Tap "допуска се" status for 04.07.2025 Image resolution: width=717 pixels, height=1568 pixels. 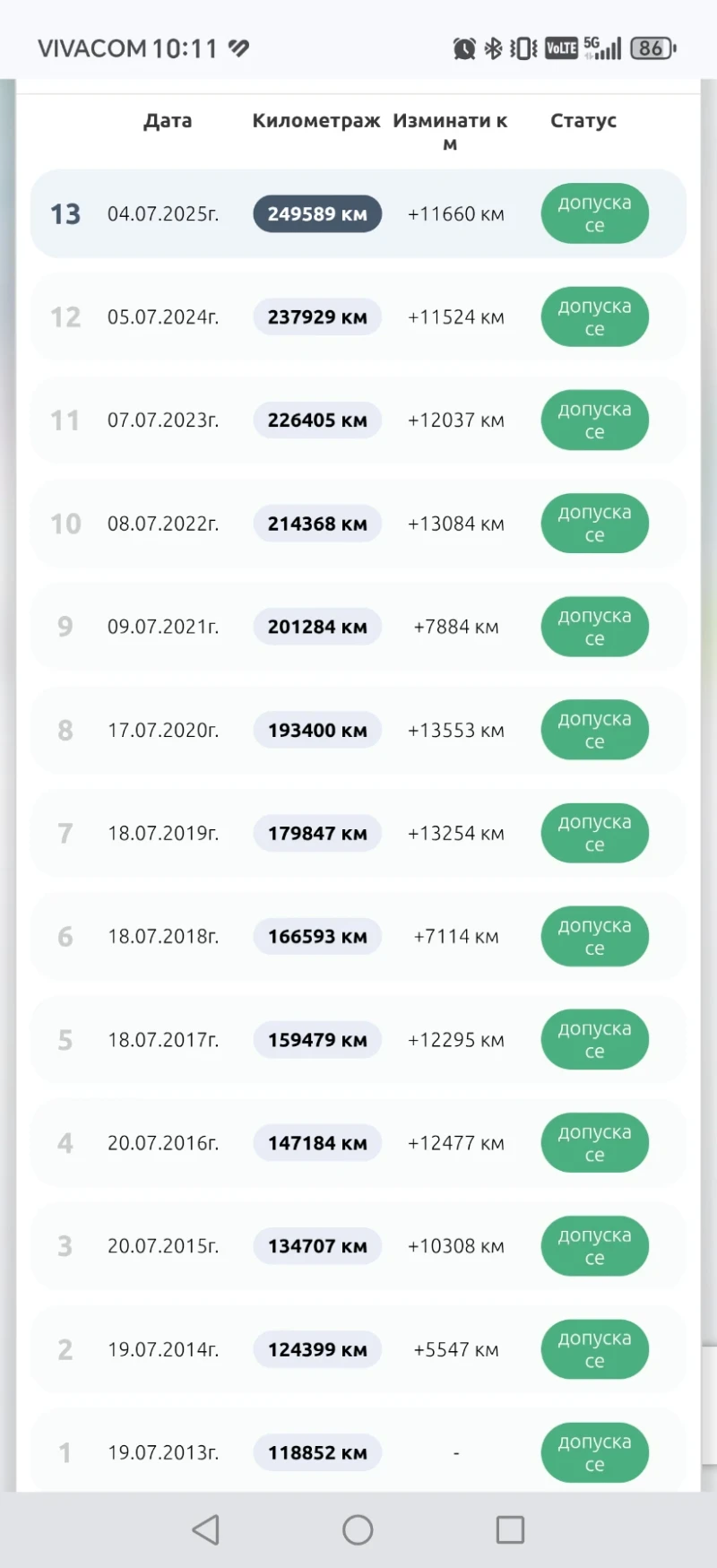[594, 214]
